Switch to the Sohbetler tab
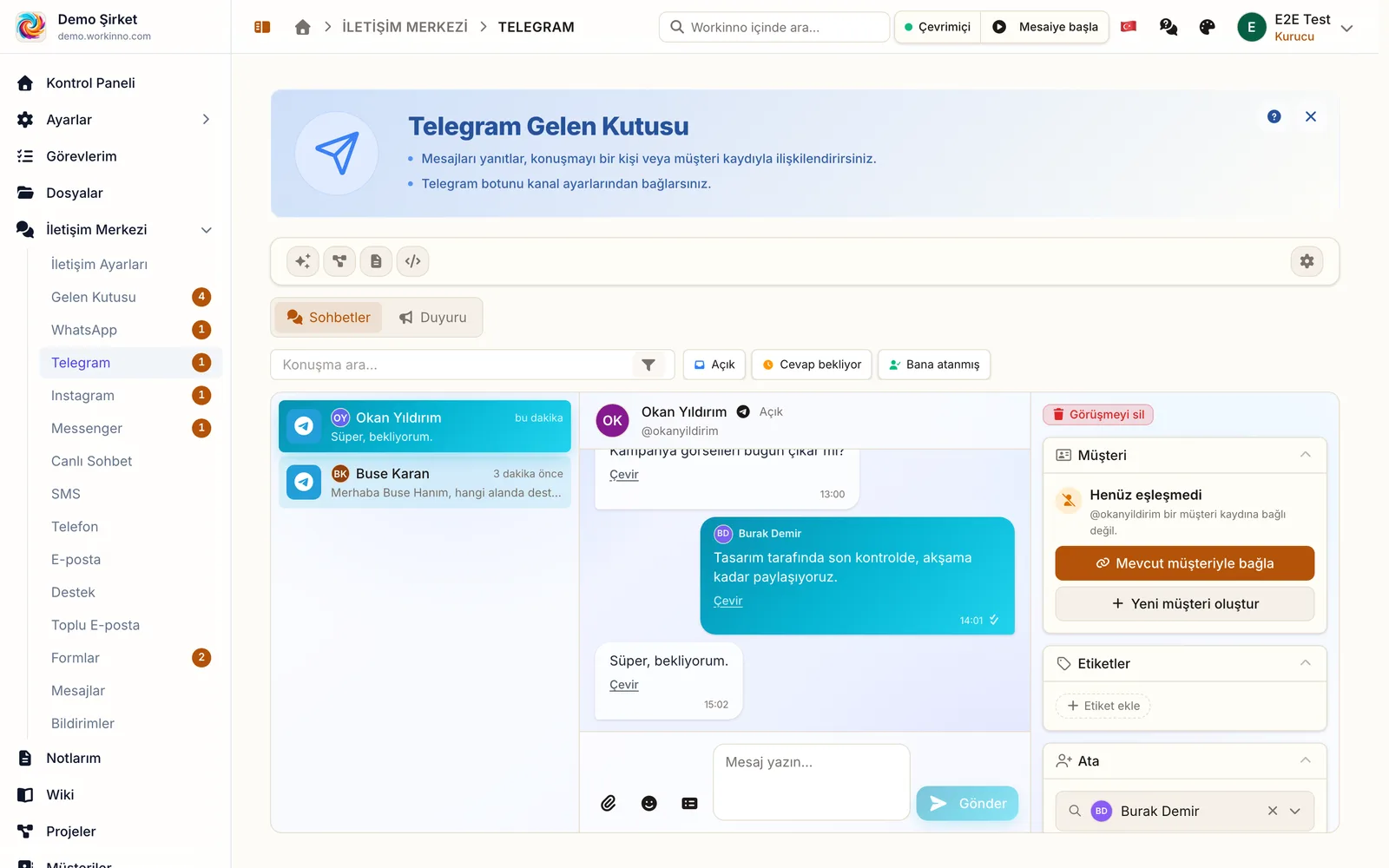This screenshot has height=868, width=1389. pos(328,318)
